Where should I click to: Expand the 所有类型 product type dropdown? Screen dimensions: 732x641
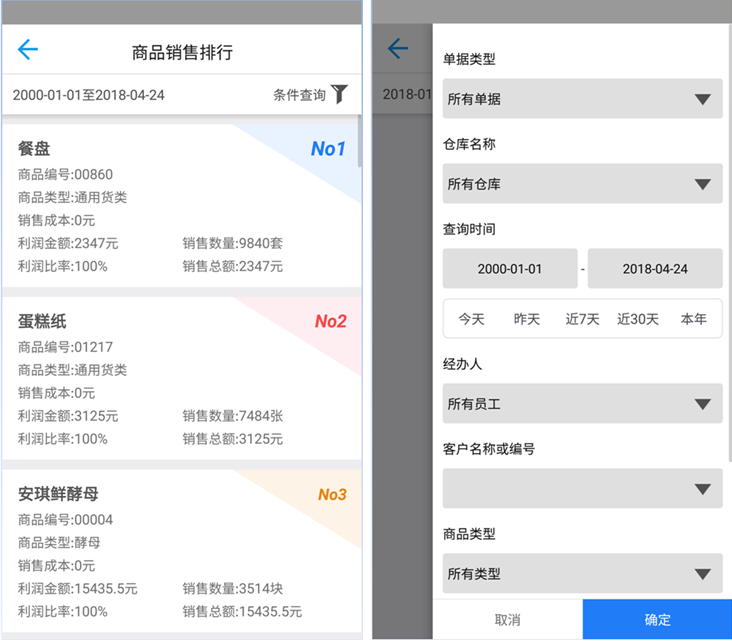[582, 574]
